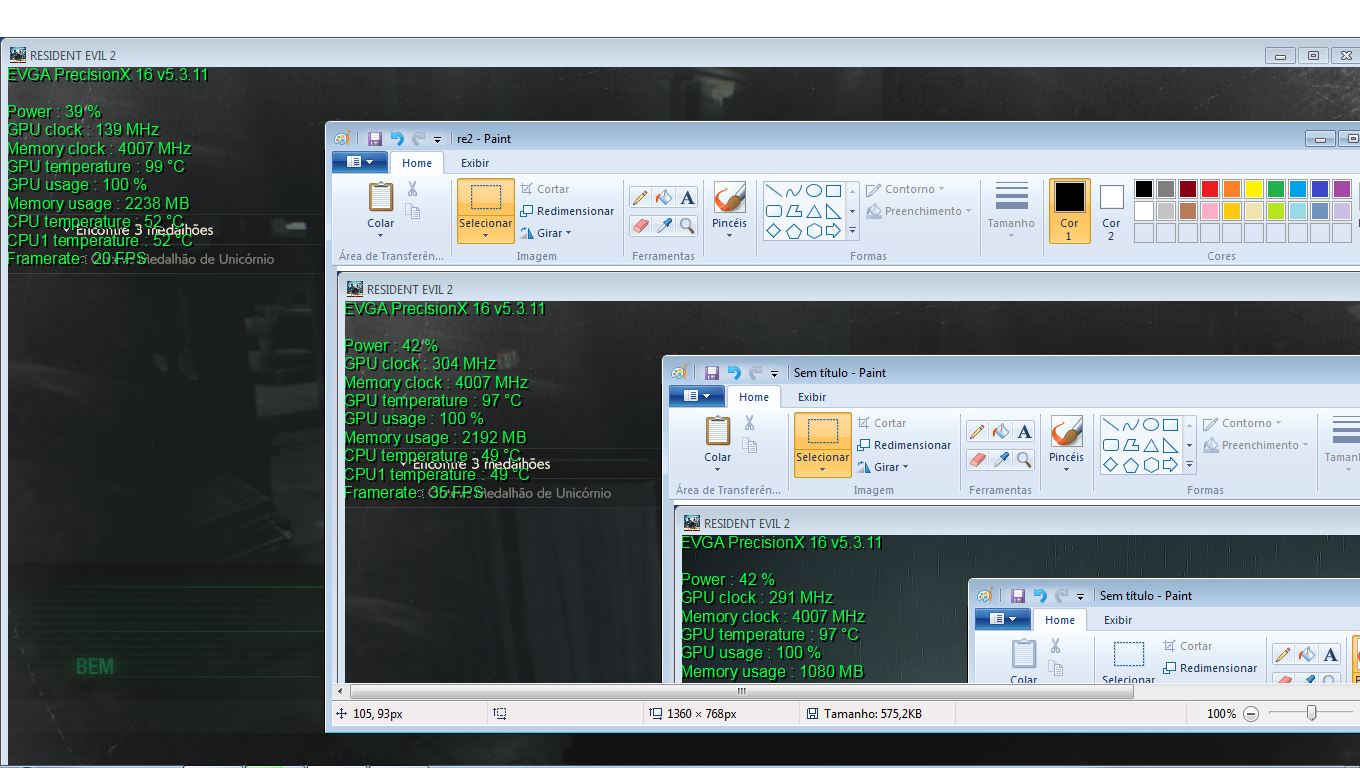1360x768 pixels.
Task: Pick Rectangle shape in re2 - Paint Formas gallery
Action: [x=833, y=190]
